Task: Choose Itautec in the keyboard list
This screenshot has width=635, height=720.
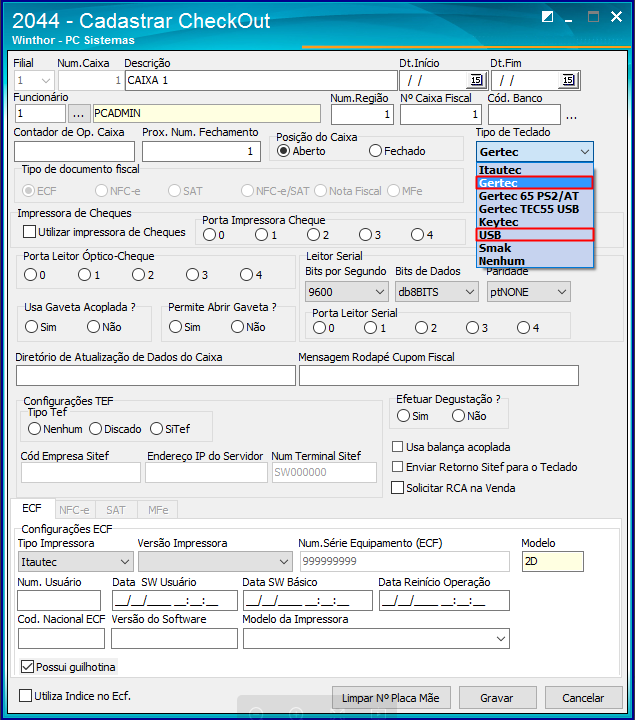Action: (535, 170)
